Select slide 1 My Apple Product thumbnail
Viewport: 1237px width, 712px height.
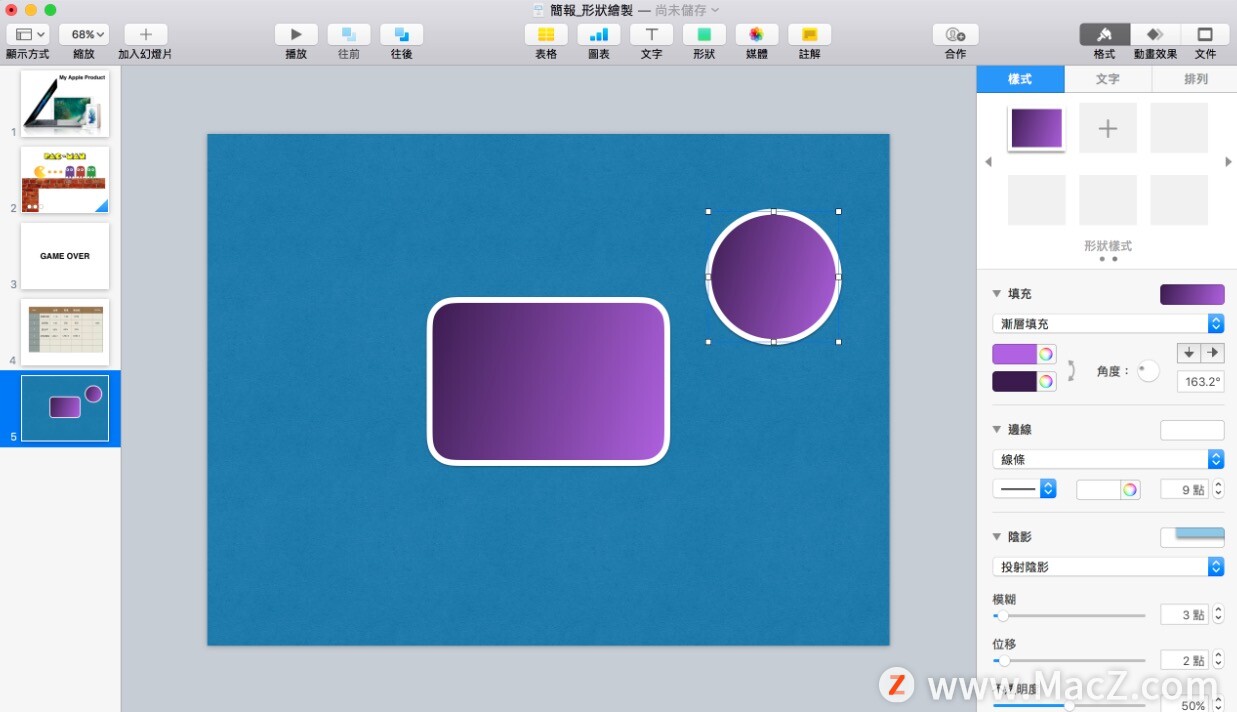tap(65, 103)
